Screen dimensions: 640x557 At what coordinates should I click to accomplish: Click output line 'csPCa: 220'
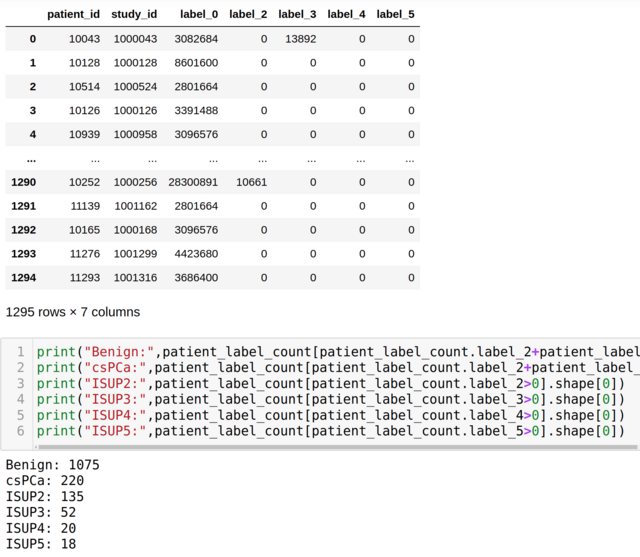point(45,481)
